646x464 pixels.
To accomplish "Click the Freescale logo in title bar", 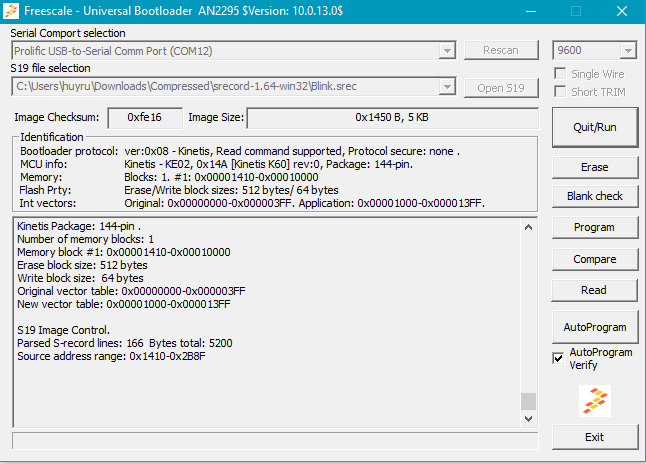I will click(x=11, y=11).
